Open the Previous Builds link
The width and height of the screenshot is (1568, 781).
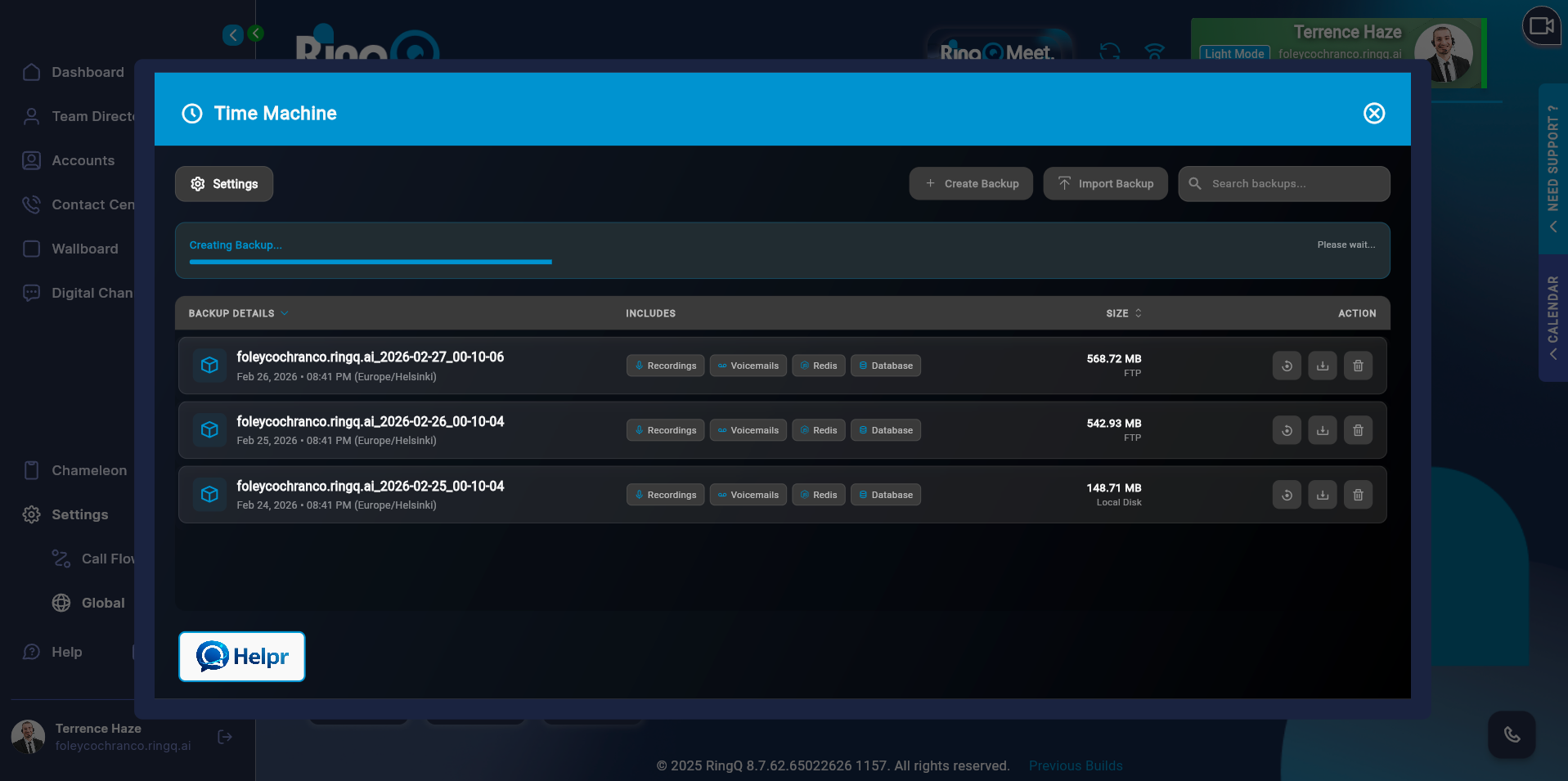click(x=1075, y=765)
